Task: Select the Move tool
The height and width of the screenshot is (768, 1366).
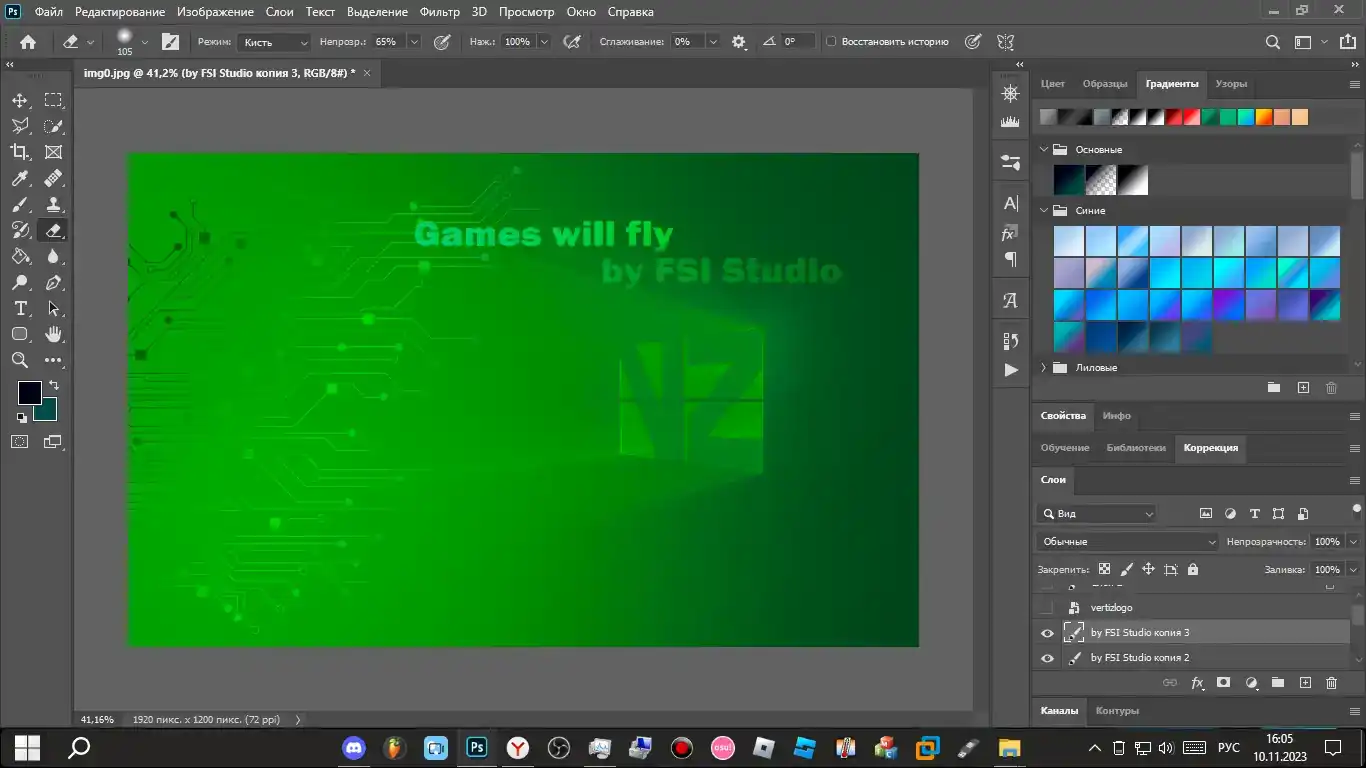Action: tap(20, 100)
